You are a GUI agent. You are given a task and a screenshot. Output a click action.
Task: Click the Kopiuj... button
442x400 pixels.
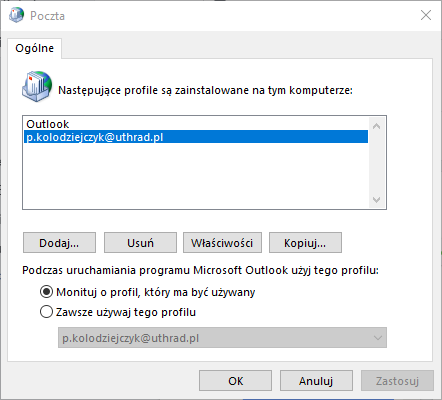[x=305, y=243]
